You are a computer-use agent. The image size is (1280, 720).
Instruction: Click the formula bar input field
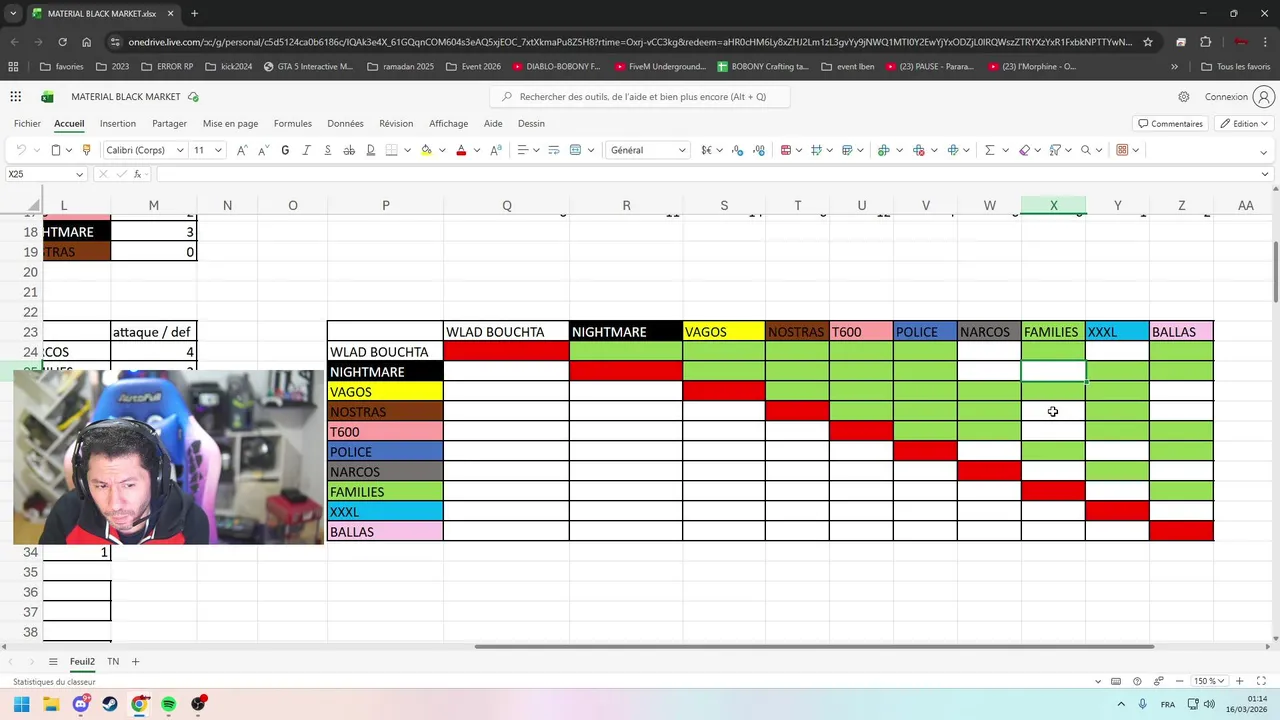click(x=705, y=174)
